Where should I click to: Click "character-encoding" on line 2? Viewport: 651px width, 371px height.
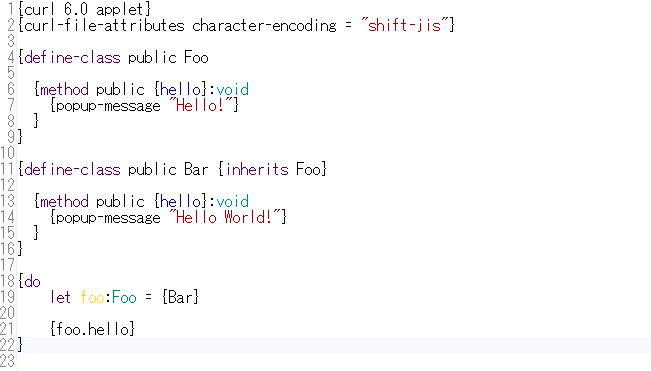click(264, 25)
